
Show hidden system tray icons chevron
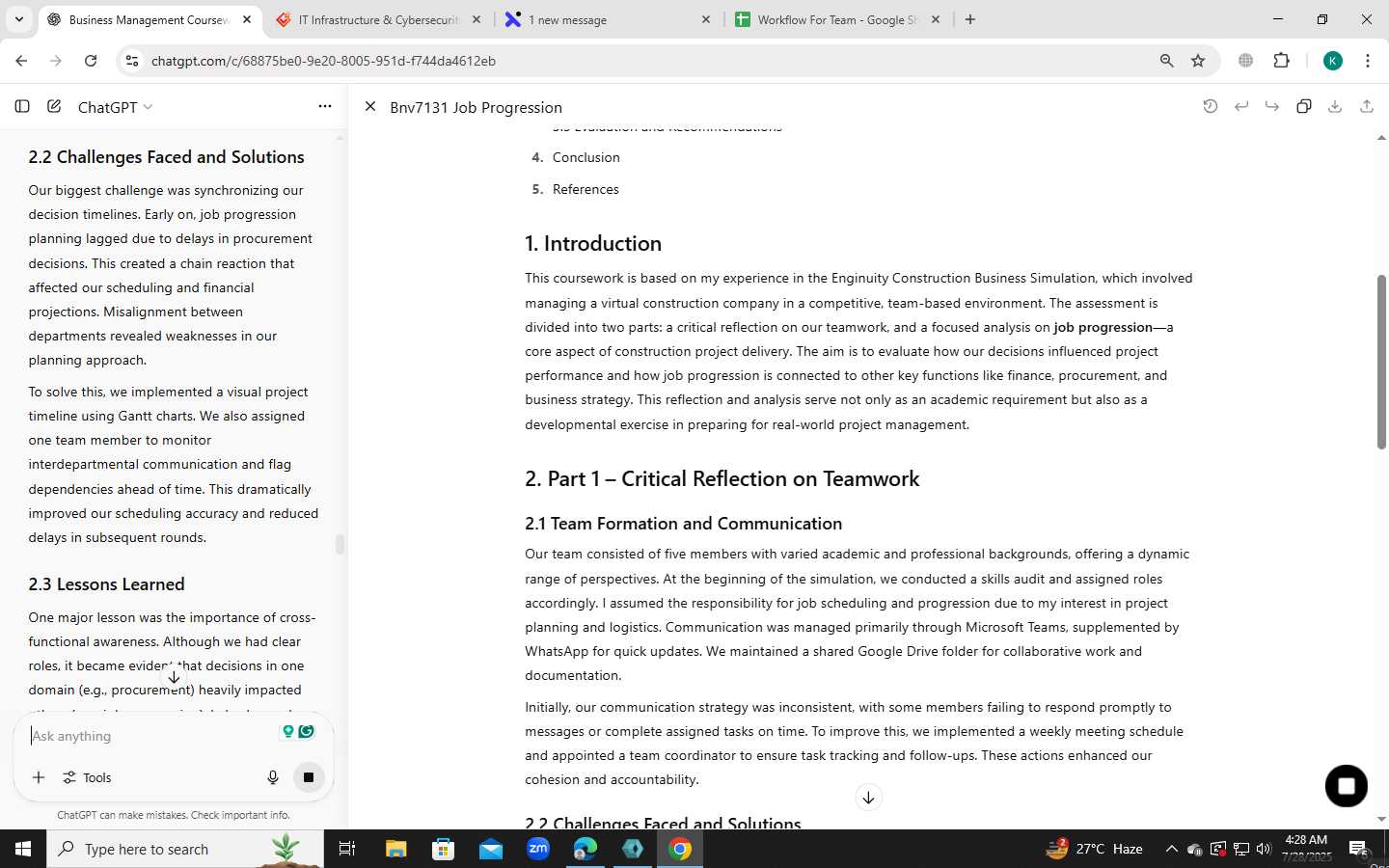[1171, 849]
